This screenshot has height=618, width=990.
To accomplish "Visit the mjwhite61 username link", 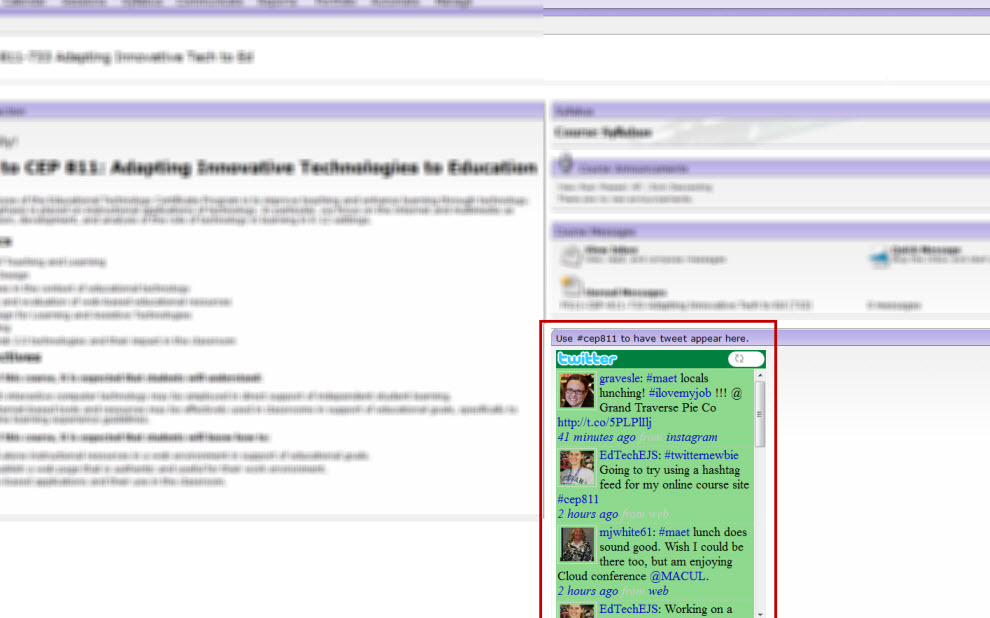I will (625, 532).
